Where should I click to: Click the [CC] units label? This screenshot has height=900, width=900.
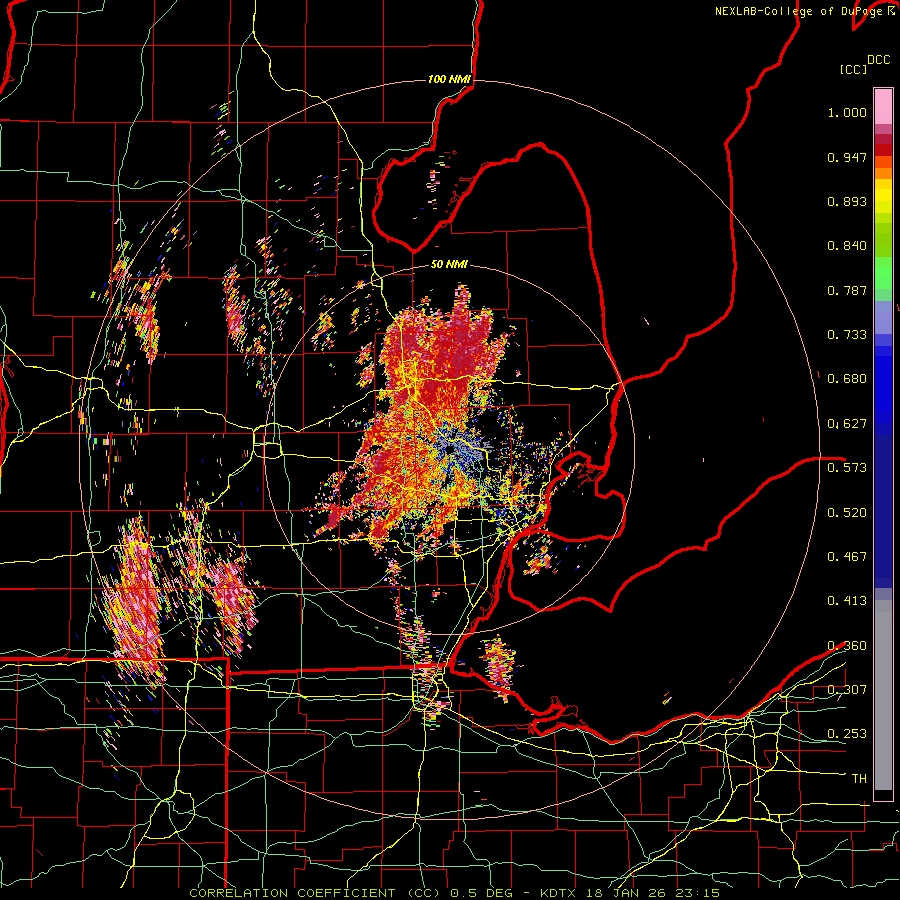point(854,69)
